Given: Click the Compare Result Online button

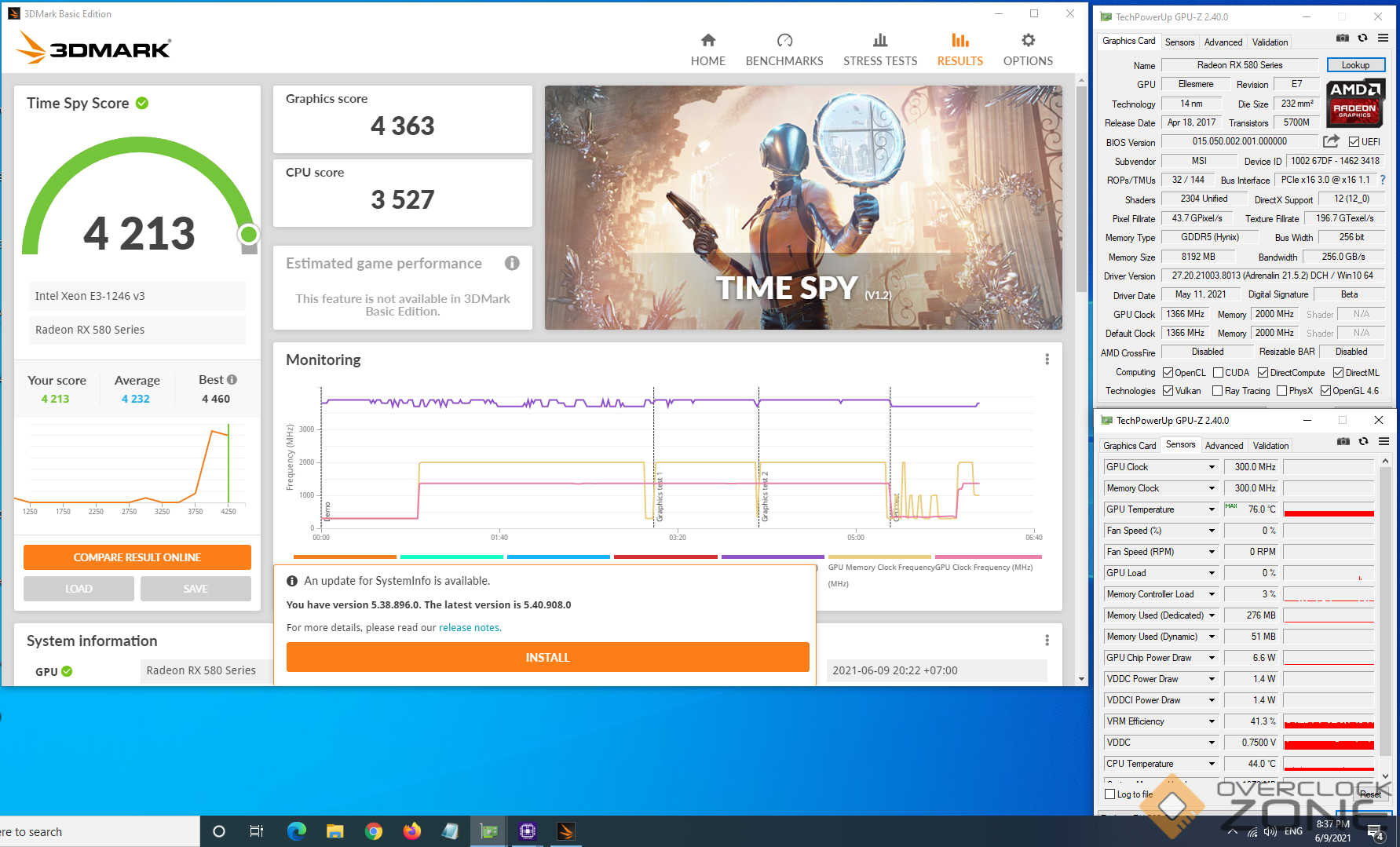Looking at the screenshot, I should click(x=137, y=557).
